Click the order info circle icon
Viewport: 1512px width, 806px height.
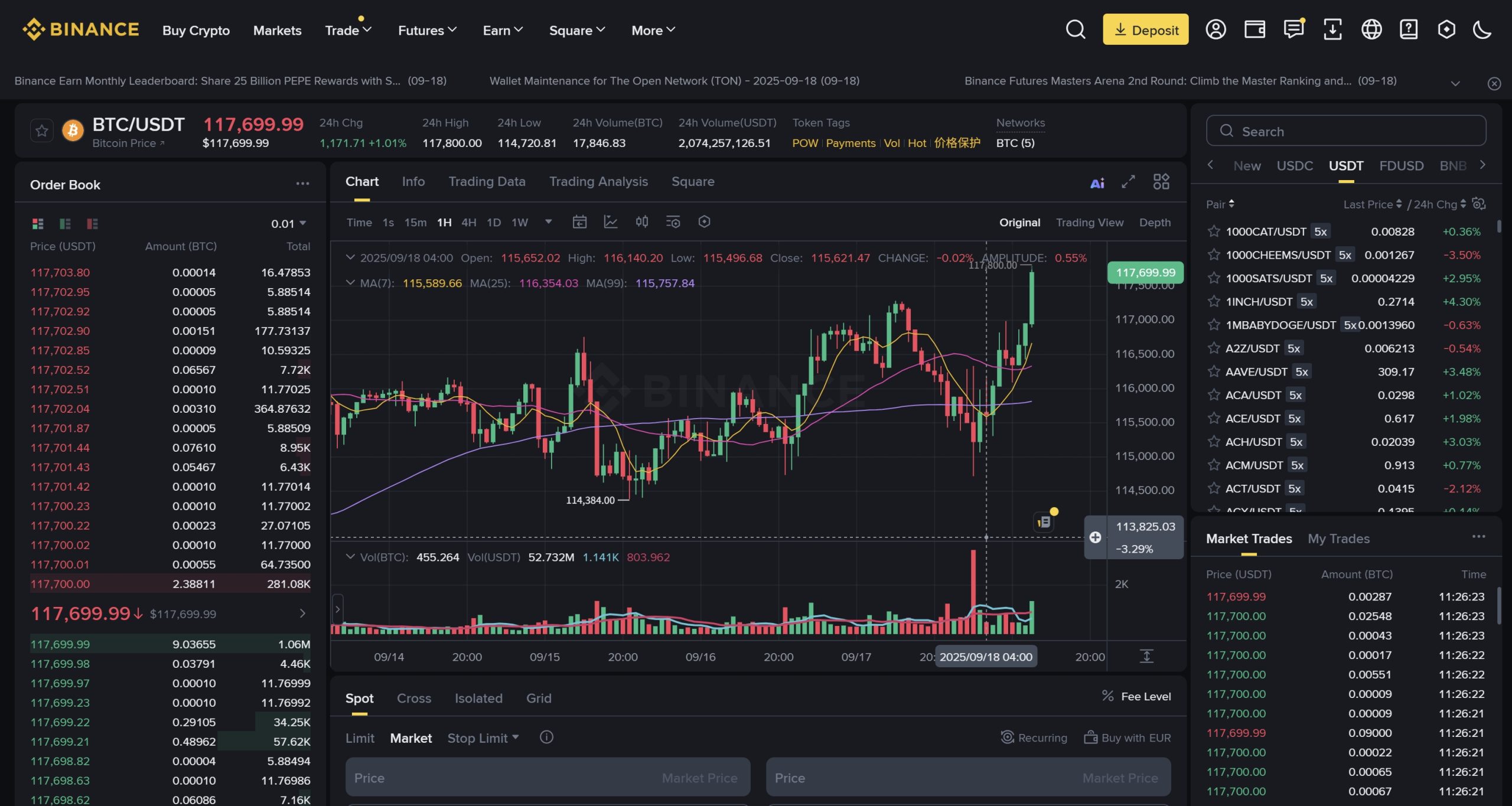tap(546, 737)
